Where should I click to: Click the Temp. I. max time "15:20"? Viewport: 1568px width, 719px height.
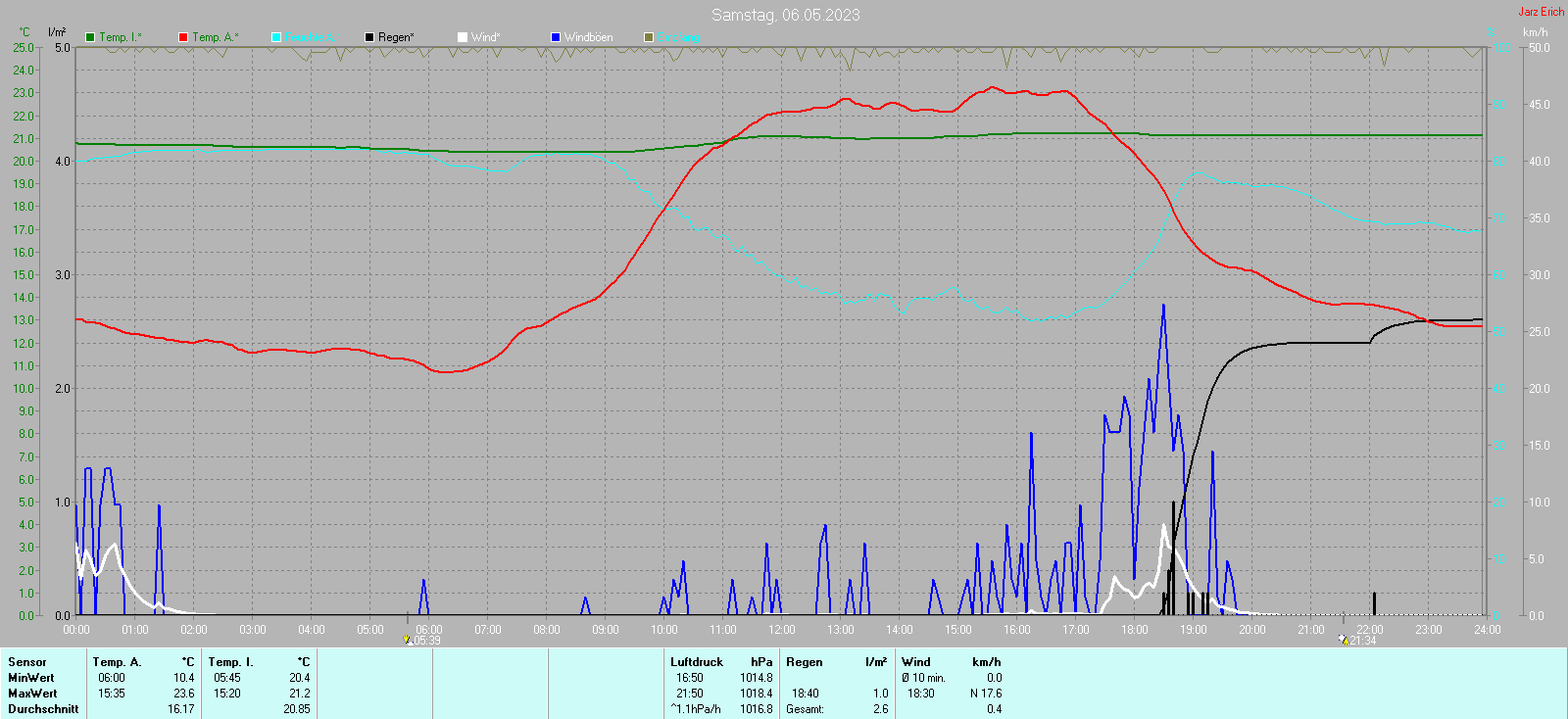click(x=227, y=694)
